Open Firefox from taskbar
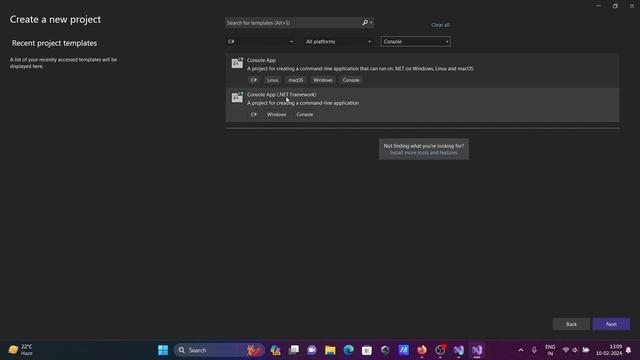 pyautogui.click(x=422, y=350)
